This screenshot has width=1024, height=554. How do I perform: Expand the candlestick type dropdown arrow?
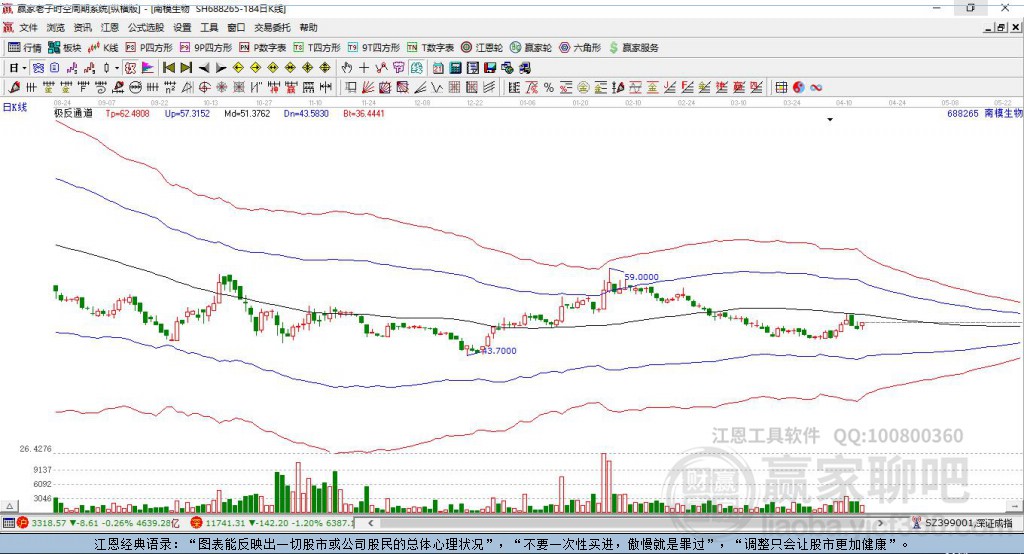[116, 68]
